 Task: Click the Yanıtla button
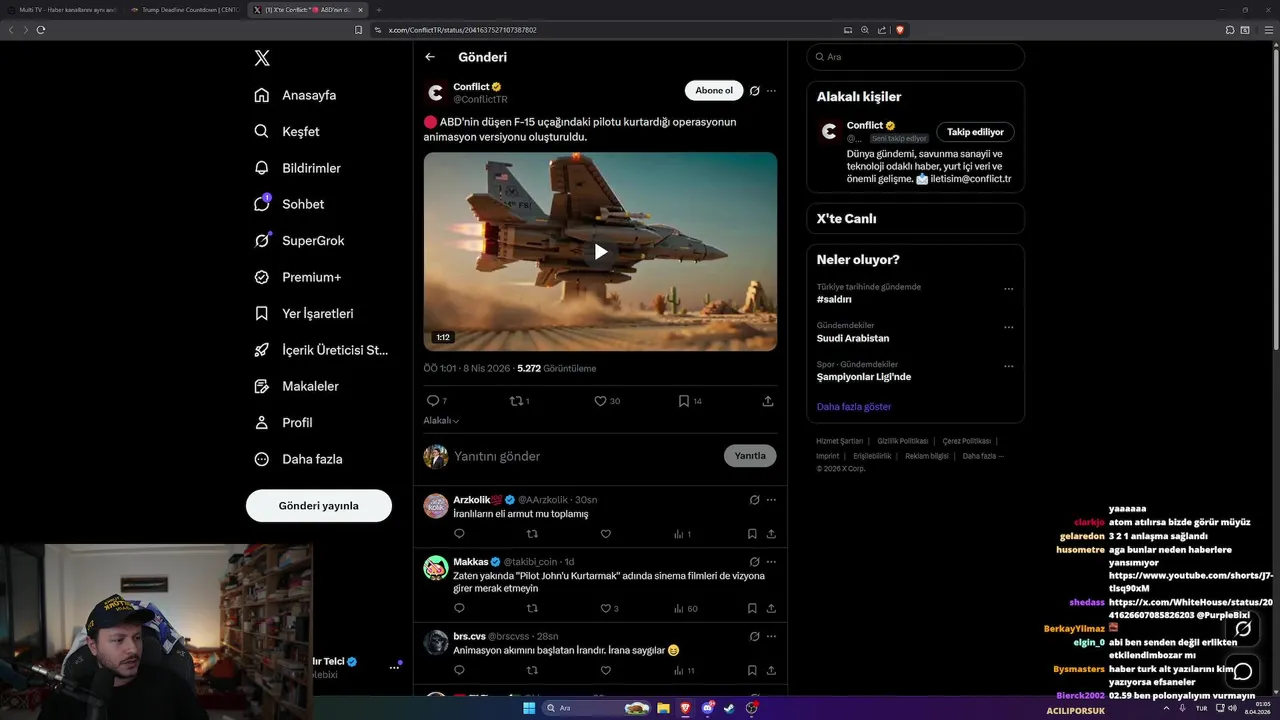[750, 456]
